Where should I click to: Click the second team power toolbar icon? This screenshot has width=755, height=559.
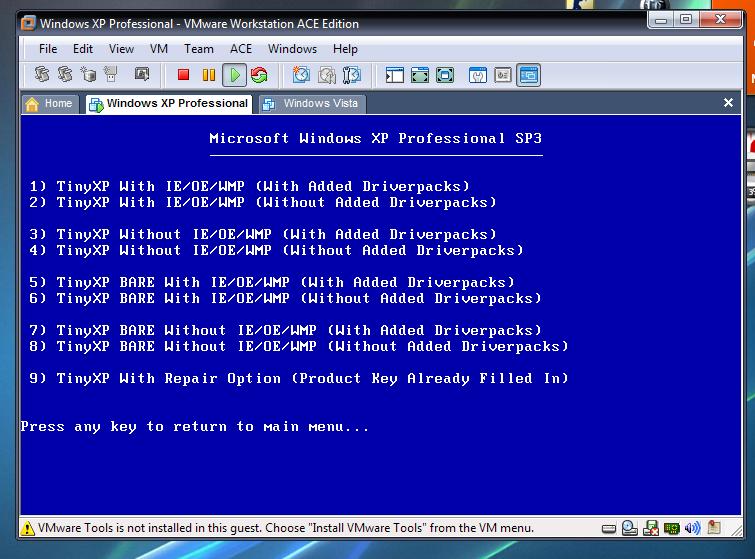point(65,75)
